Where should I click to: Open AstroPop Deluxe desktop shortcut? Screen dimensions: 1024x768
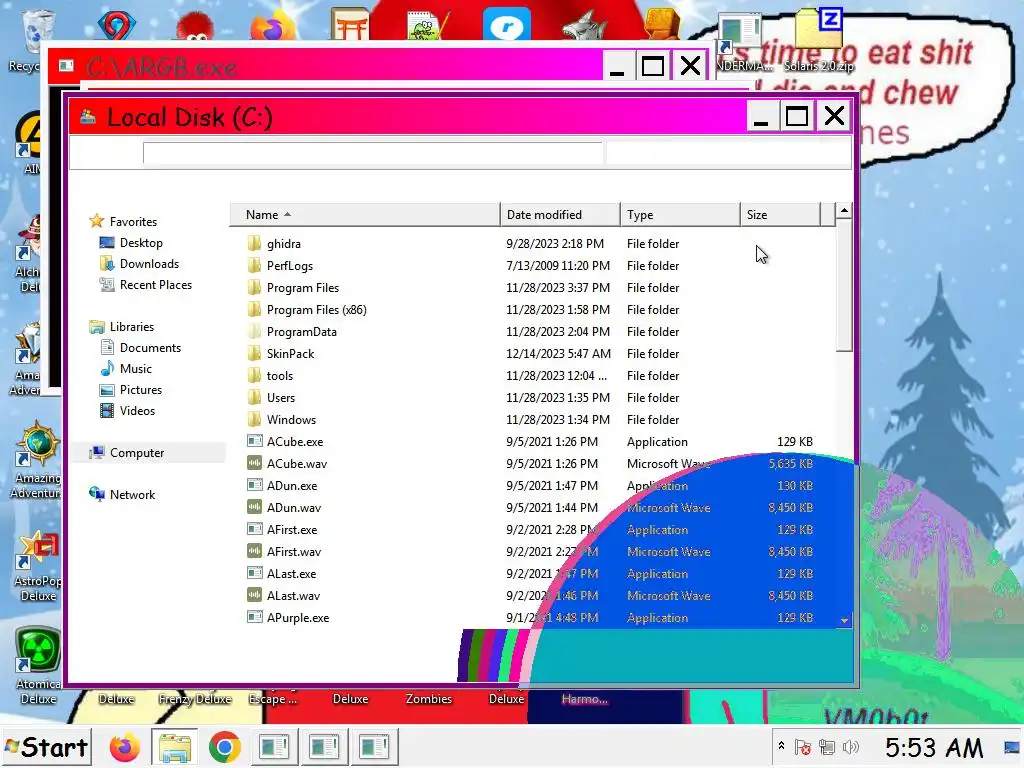tap(38, 567)
